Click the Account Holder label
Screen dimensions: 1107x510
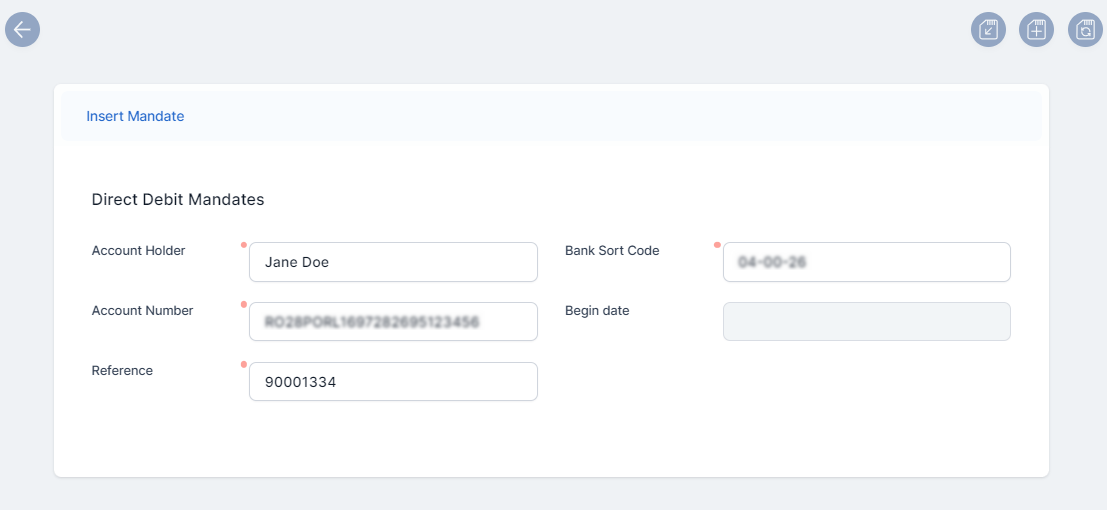pos(138,251)
